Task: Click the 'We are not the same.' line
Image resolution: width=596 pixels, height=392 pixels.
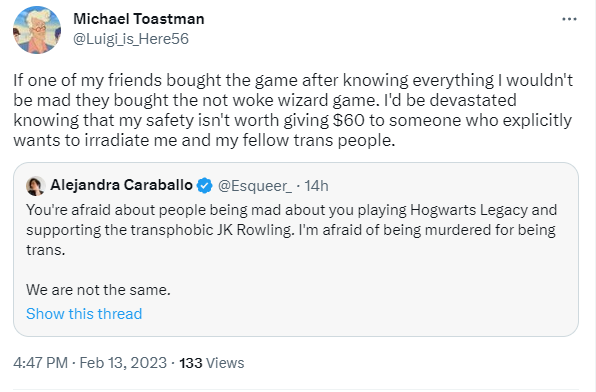Action: pyautogui.click(x=98, y=290)
